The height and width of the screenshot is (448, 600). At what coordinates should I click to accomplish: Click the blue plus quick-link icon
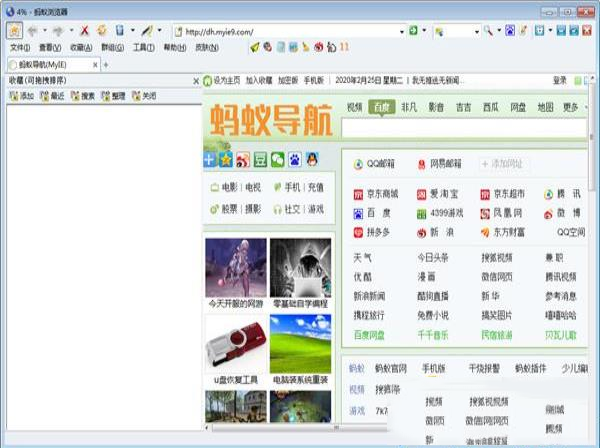(210, 159)
